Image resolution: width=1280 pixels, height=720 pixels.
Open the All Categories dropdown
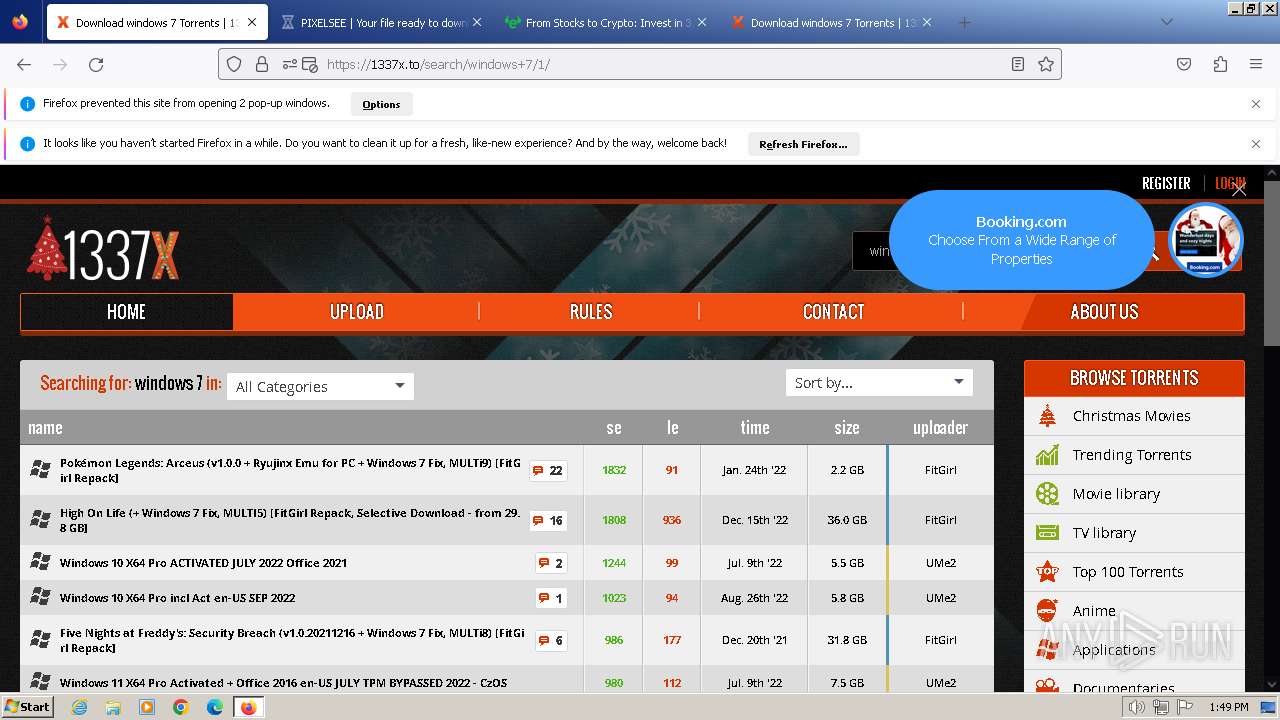[x=320, y=386]
